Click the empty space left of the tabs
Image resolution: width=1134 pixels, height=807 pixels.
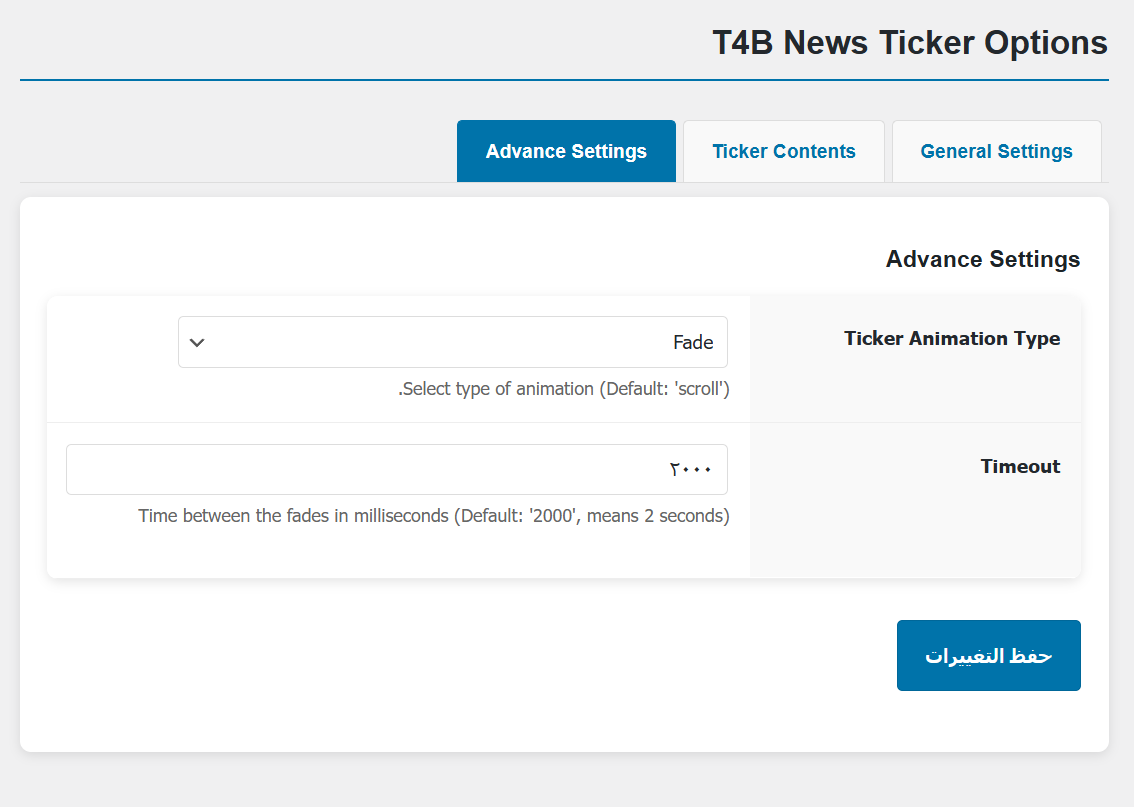pos(230,152)
